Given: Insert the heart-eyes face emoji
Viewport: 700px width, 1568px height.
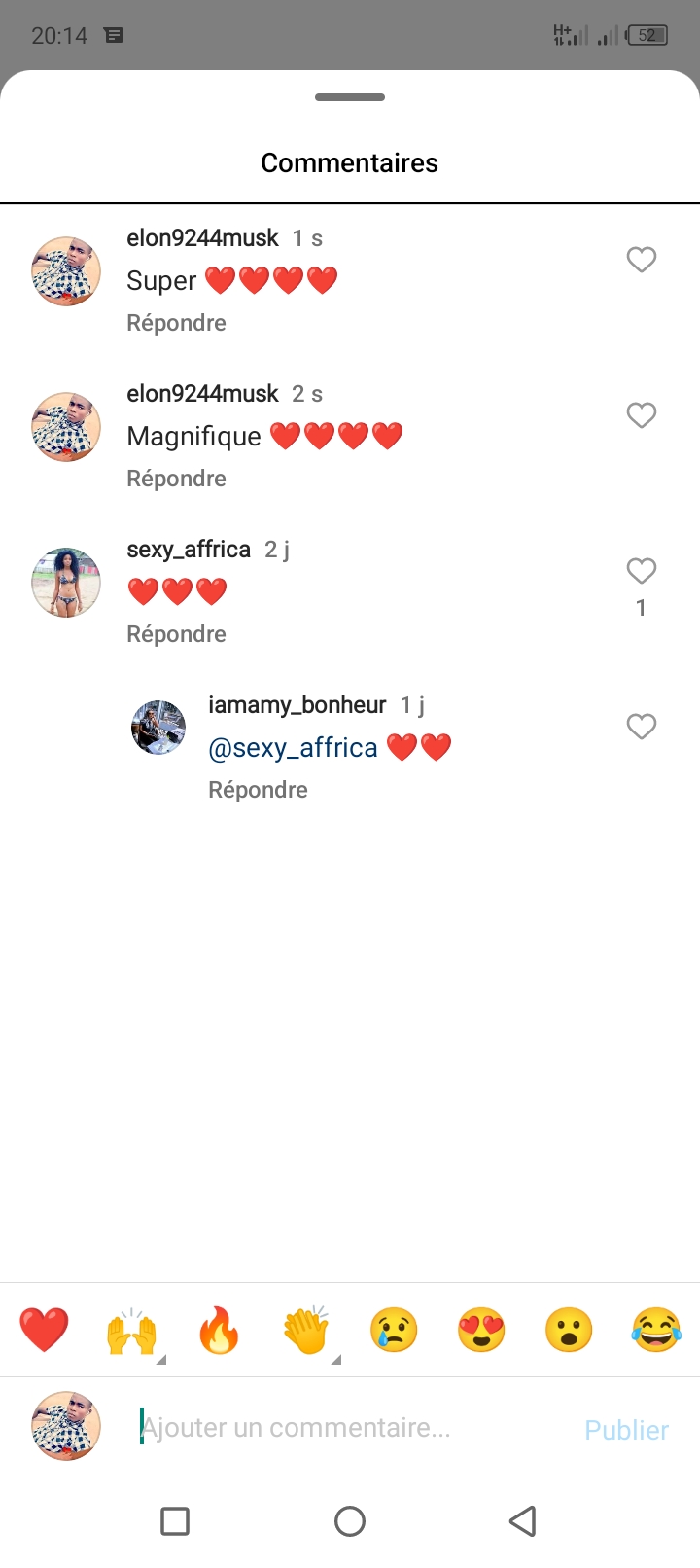Looking at the screenshot, I should coord(481,1330).
